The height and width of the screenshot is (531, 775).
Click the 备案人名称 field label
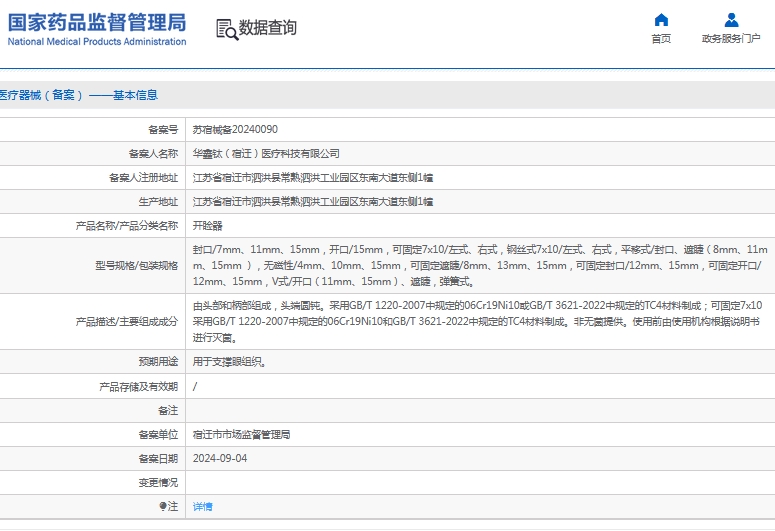pos(153,154)
